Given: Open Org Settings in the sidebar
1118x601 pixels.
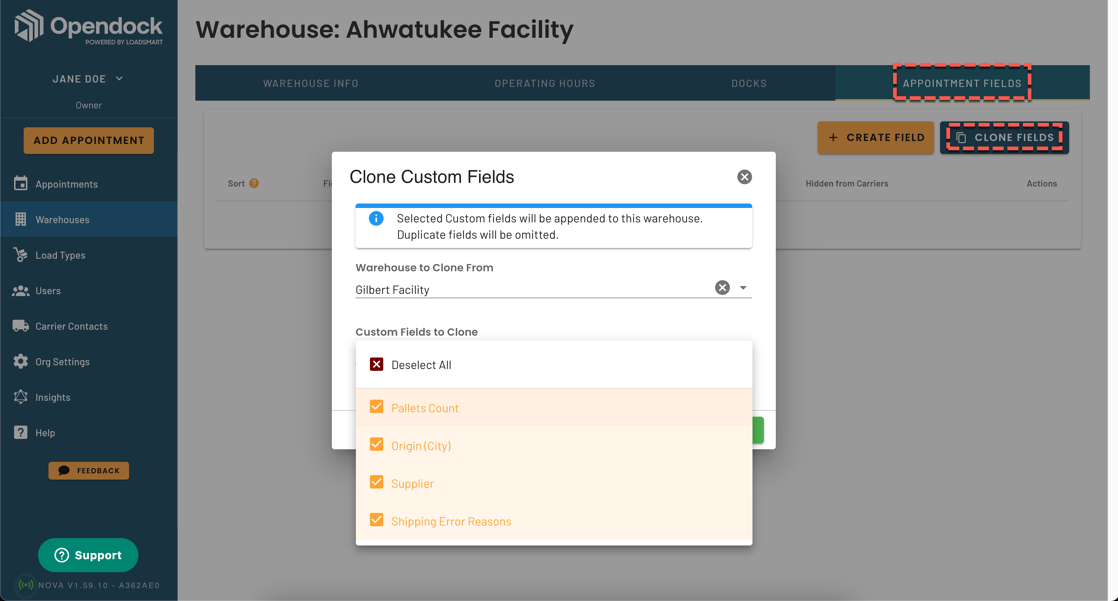Looking at the screenshot, I should (88, 362).
